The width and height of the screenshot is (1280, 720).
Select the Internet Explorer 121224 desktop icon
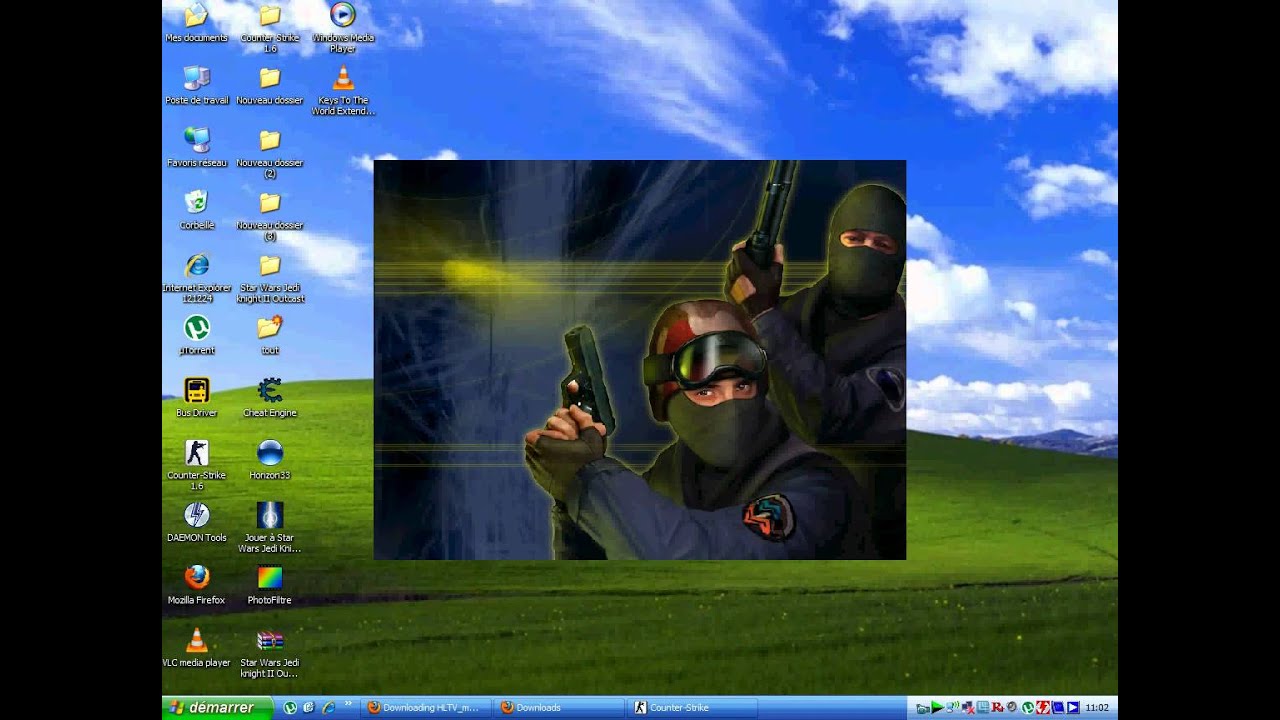[197, 278]
